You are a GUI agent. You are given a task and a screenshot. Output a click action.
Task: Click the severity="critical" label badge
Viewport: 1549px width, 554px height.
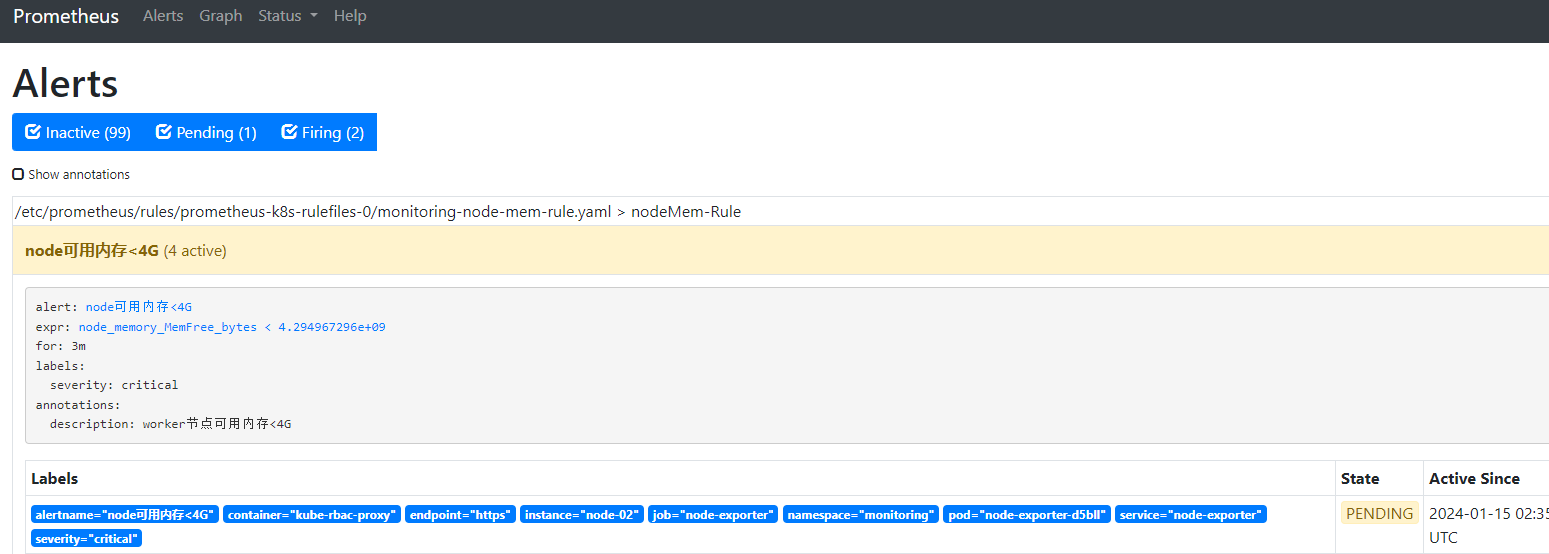(86, 539)
